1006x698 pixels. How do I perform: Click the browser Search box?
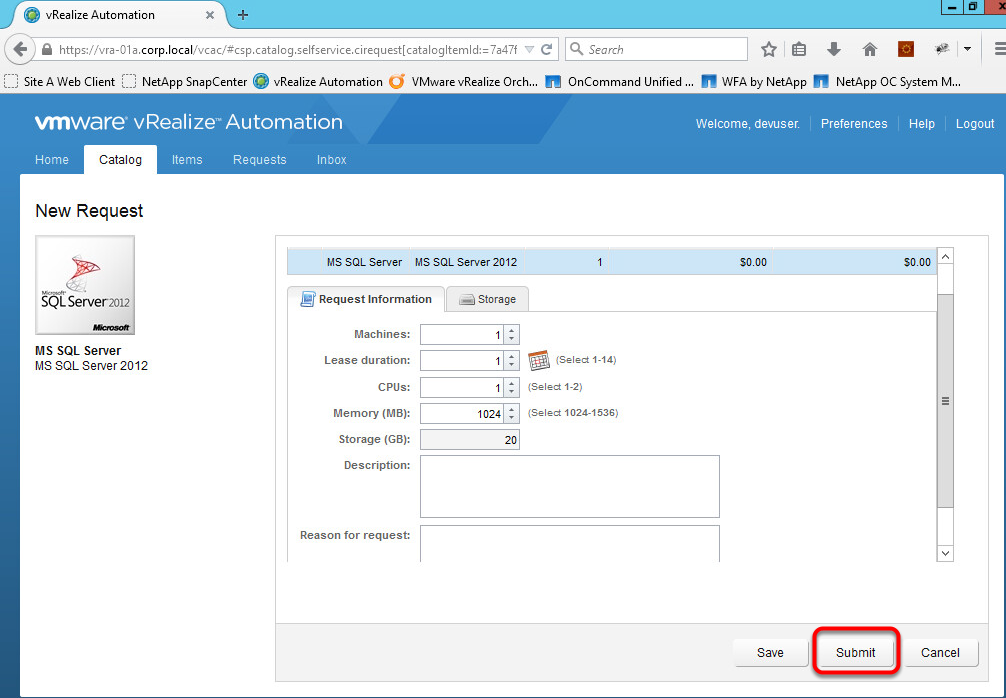coord(656,49)
